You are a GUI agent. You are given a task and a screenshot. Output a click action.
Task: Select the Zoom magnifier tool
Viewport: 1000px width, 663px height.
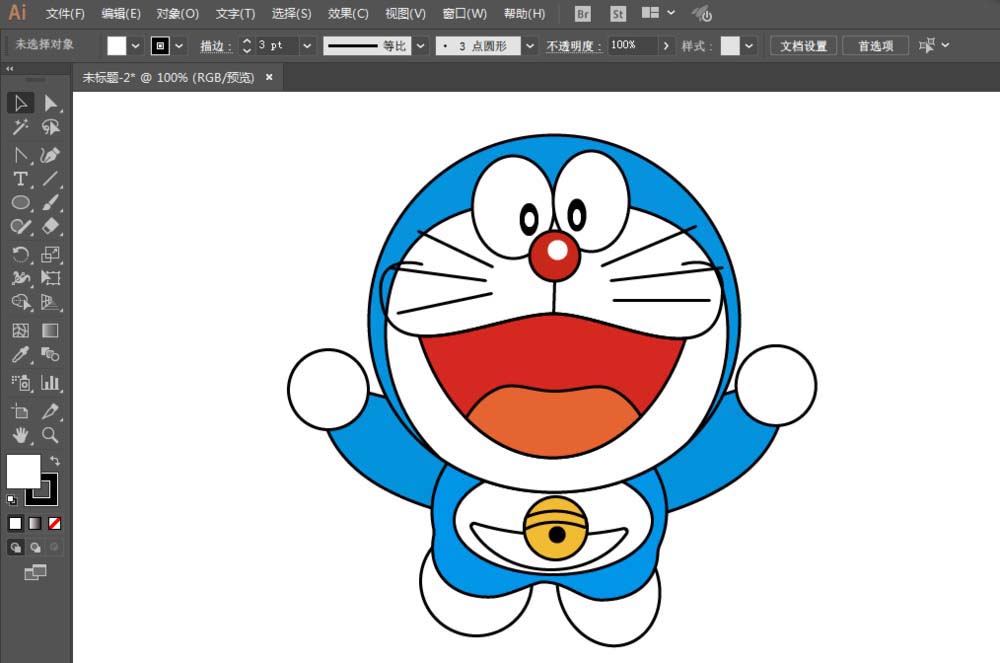click(x=50, y=435)
